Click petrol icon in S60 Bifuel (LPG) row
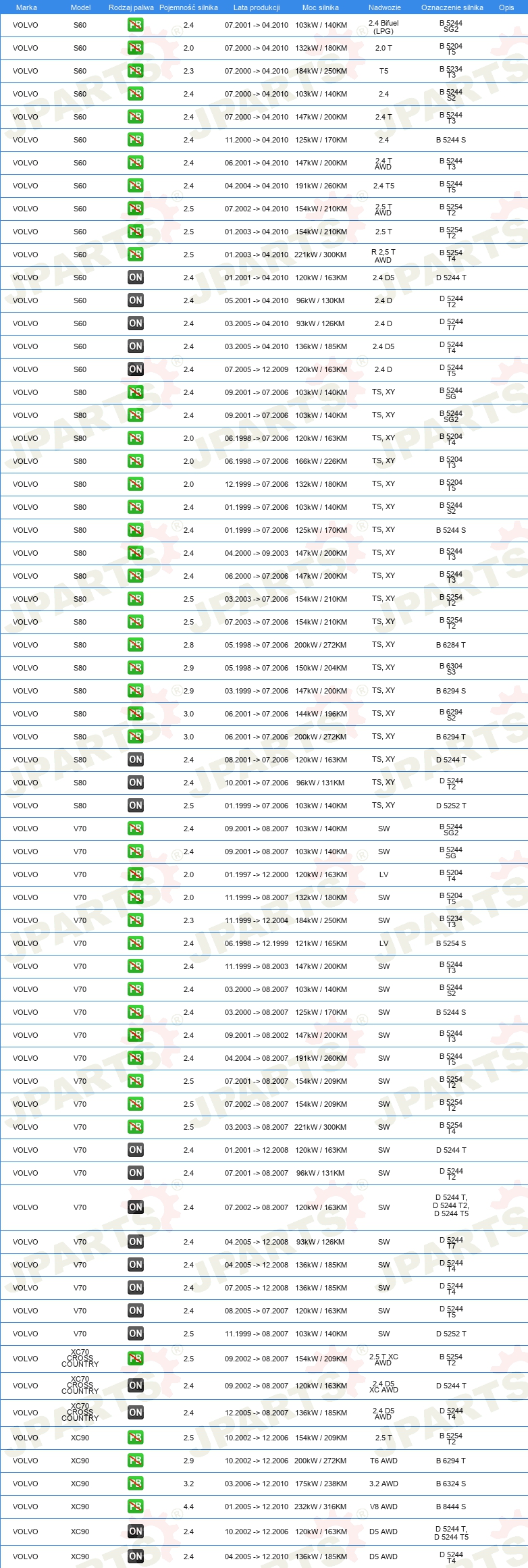The image size is (528, 1568). pos(136,25)
